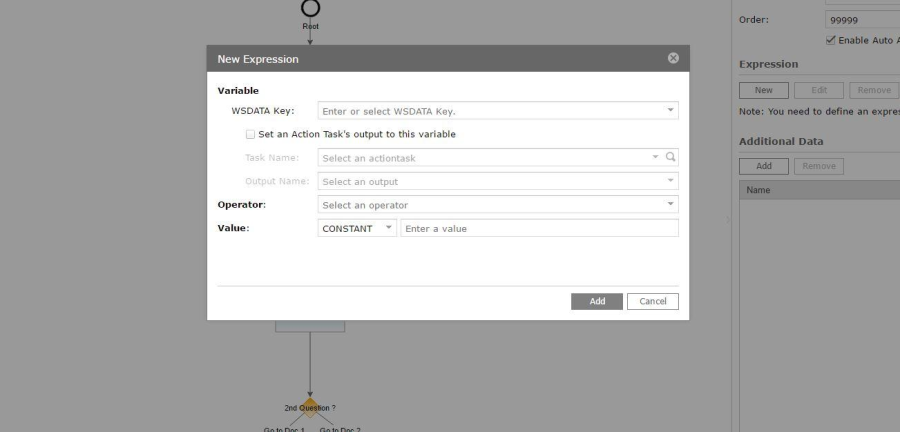Click the Add button in the dialog

click(x=597, y=301)
